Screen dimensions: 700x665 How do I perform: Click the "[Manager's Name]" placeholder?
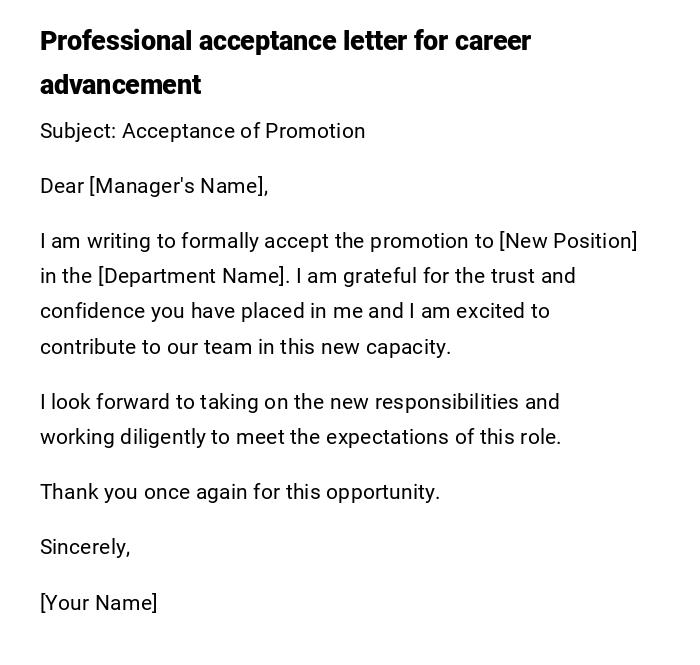pos(177,186)
